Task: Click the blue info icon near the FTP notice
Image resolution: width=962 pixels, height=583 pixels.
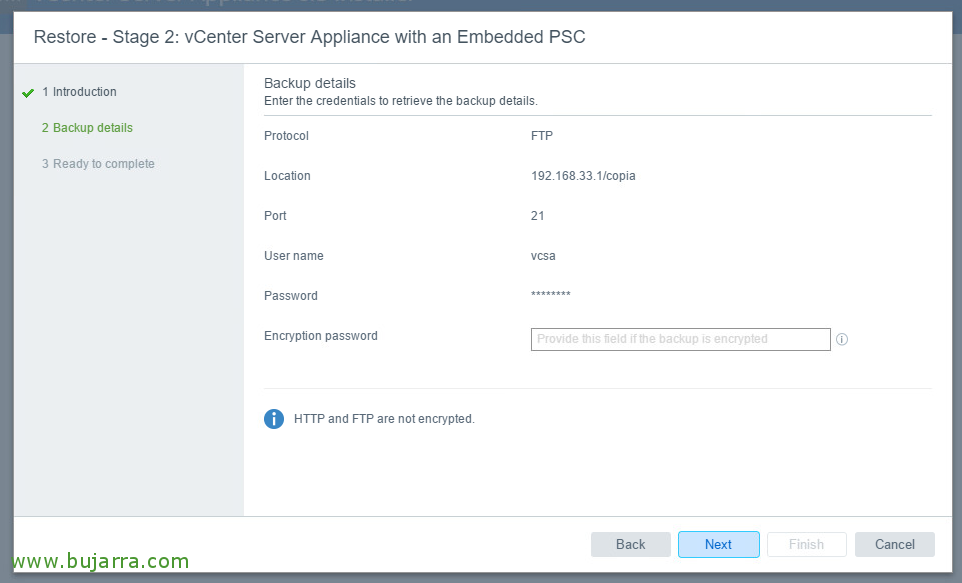Action: [274, 419]
